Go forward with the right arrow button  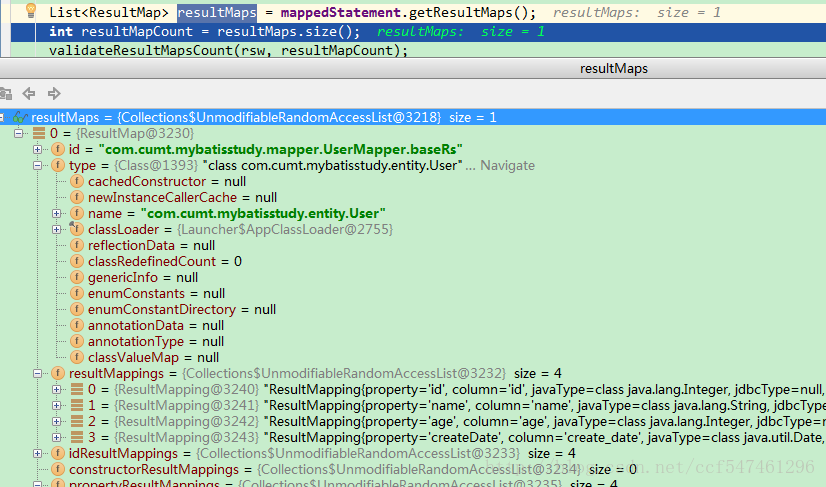(x=54, y=94)
